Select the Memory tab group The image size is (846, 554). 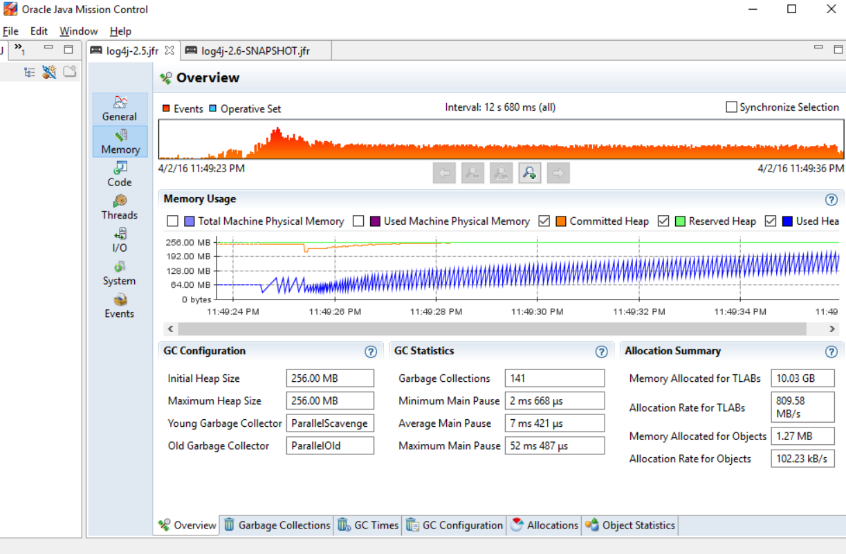[120, 142]
